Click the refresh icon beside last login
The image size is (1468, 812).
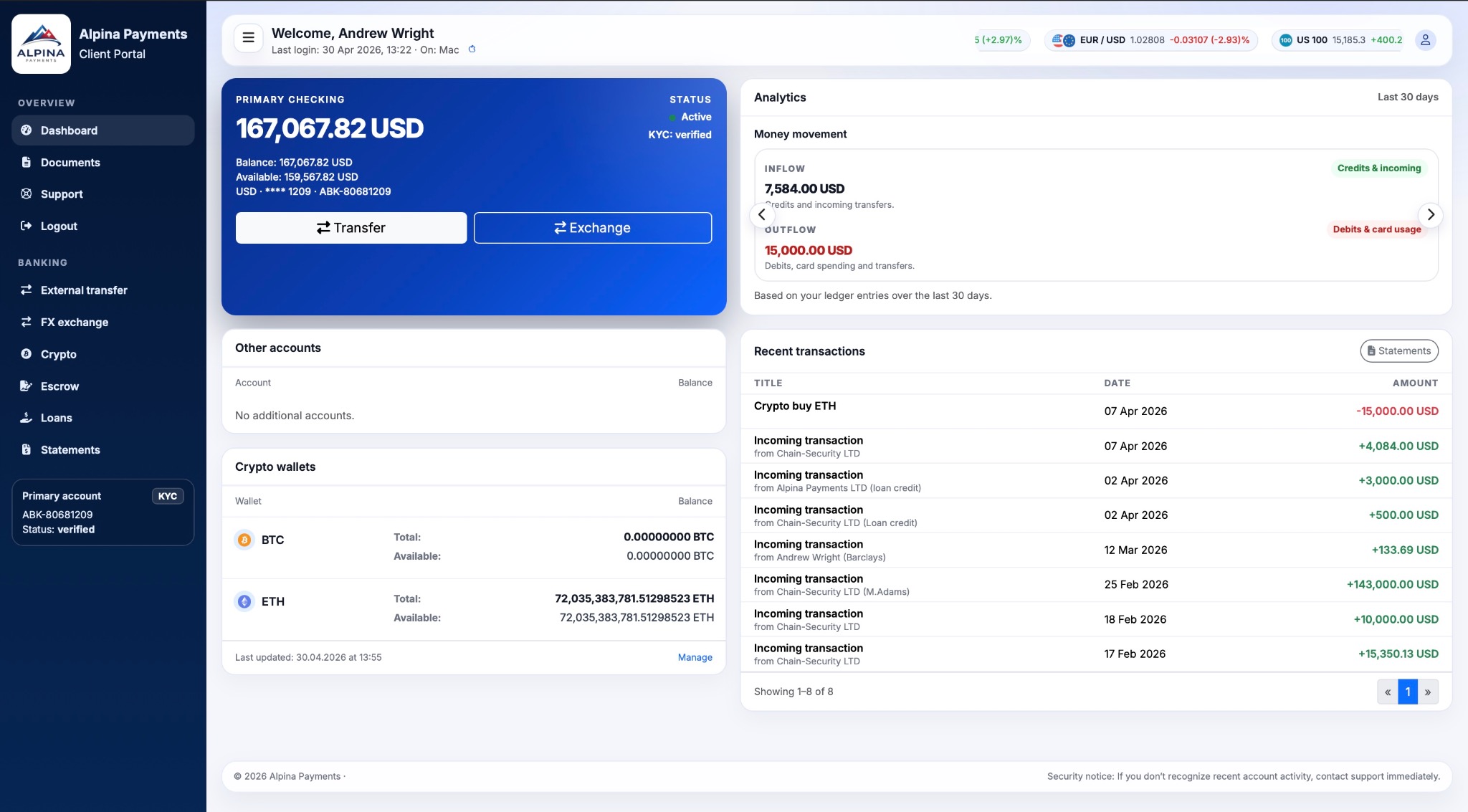[472, 49]
